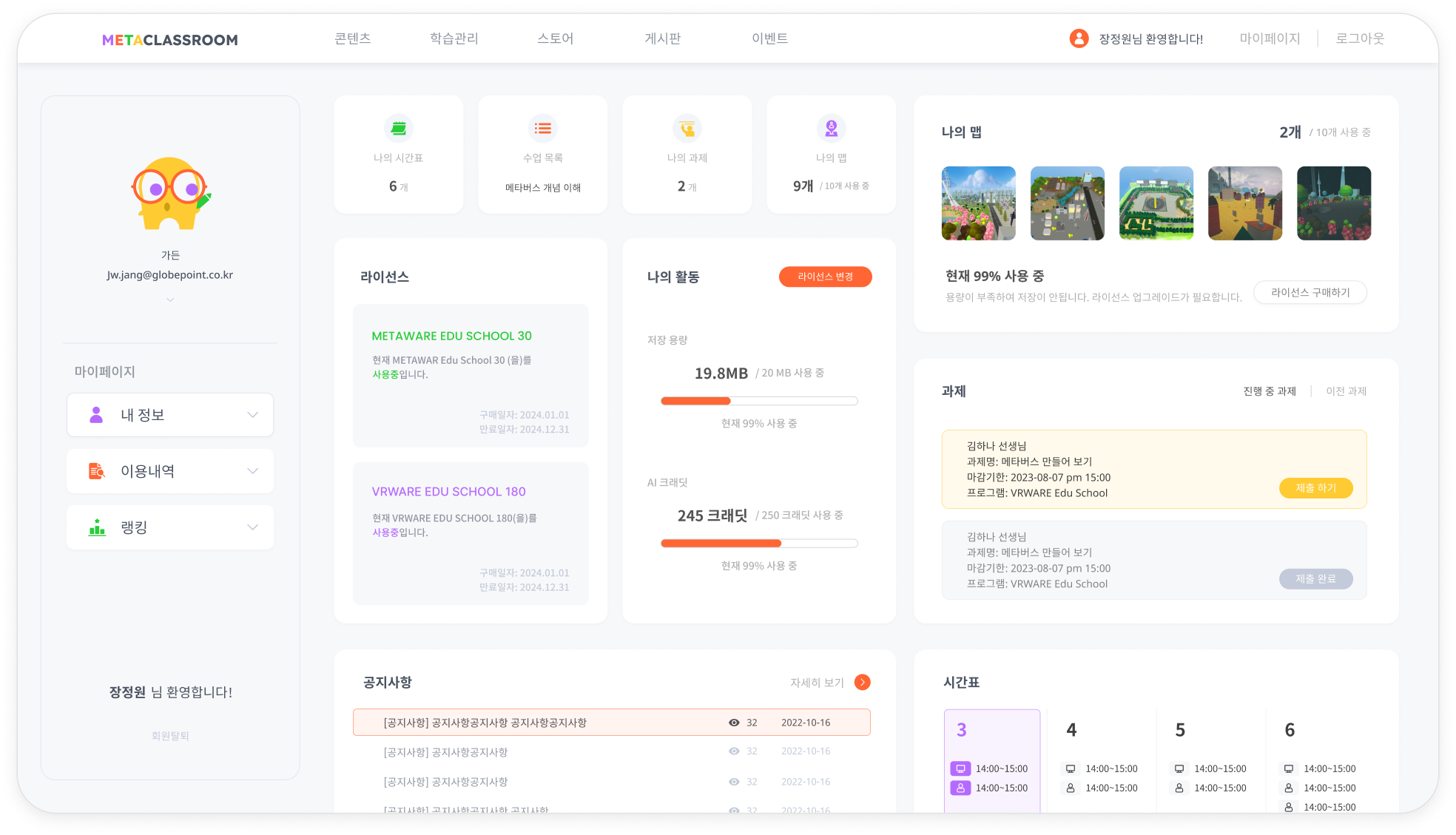The height and width of the screenshot is (835, 1456).
Task: Click the 수업 목록 list icon
Action: (542, 129)
